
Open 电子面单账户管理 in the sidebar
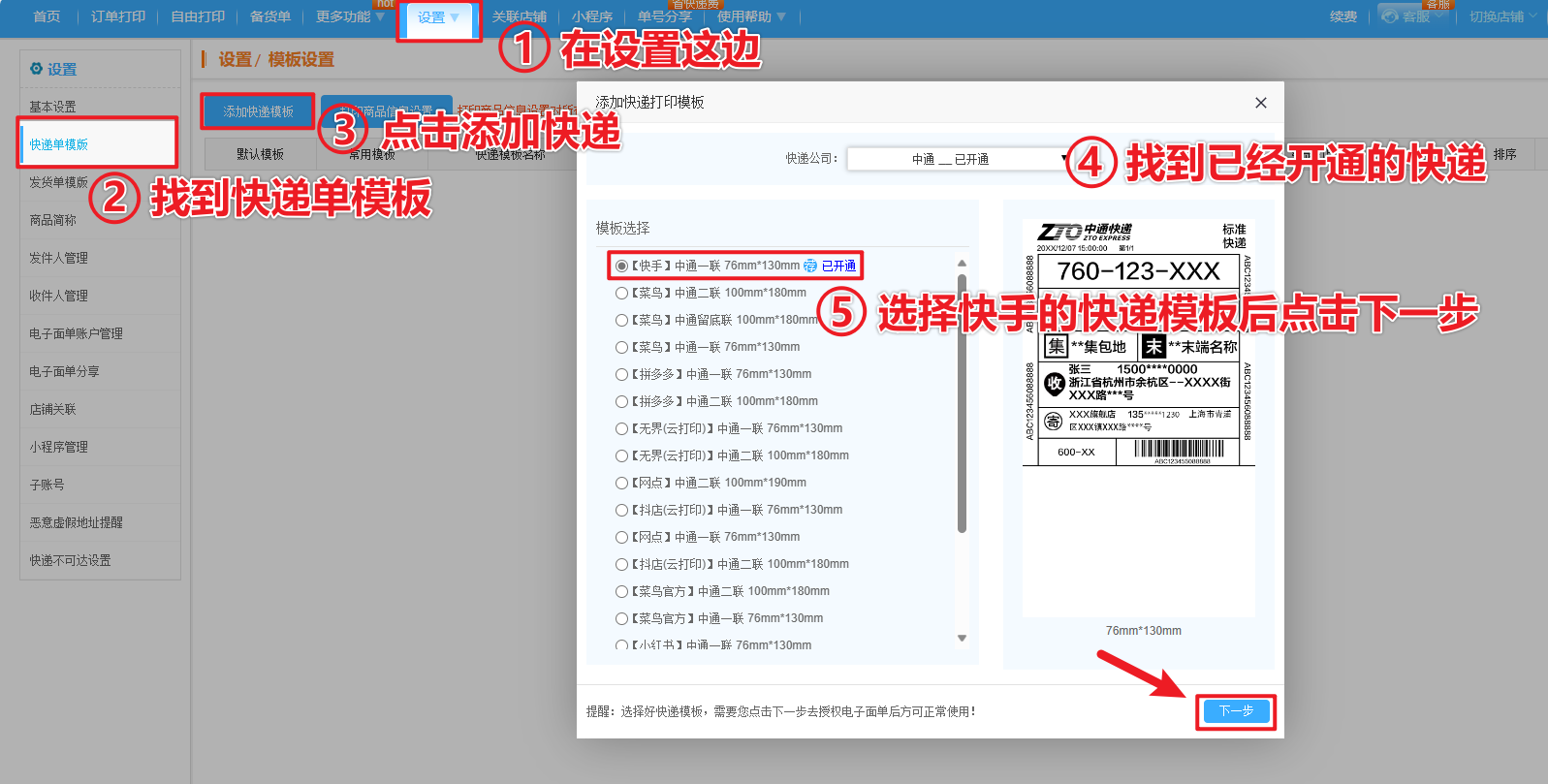pyautogui.click(x=76, y=333)
